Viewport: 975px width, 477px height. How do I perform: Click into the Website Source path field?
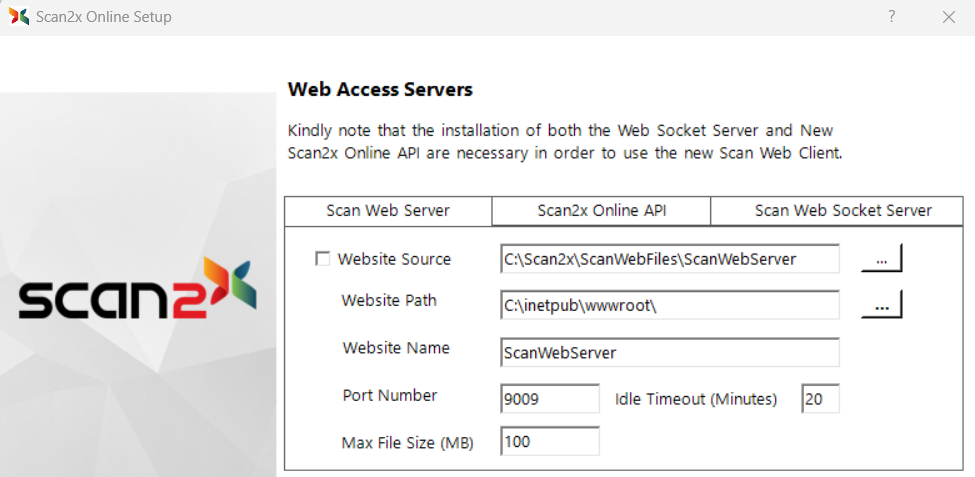tap(669, 259)
